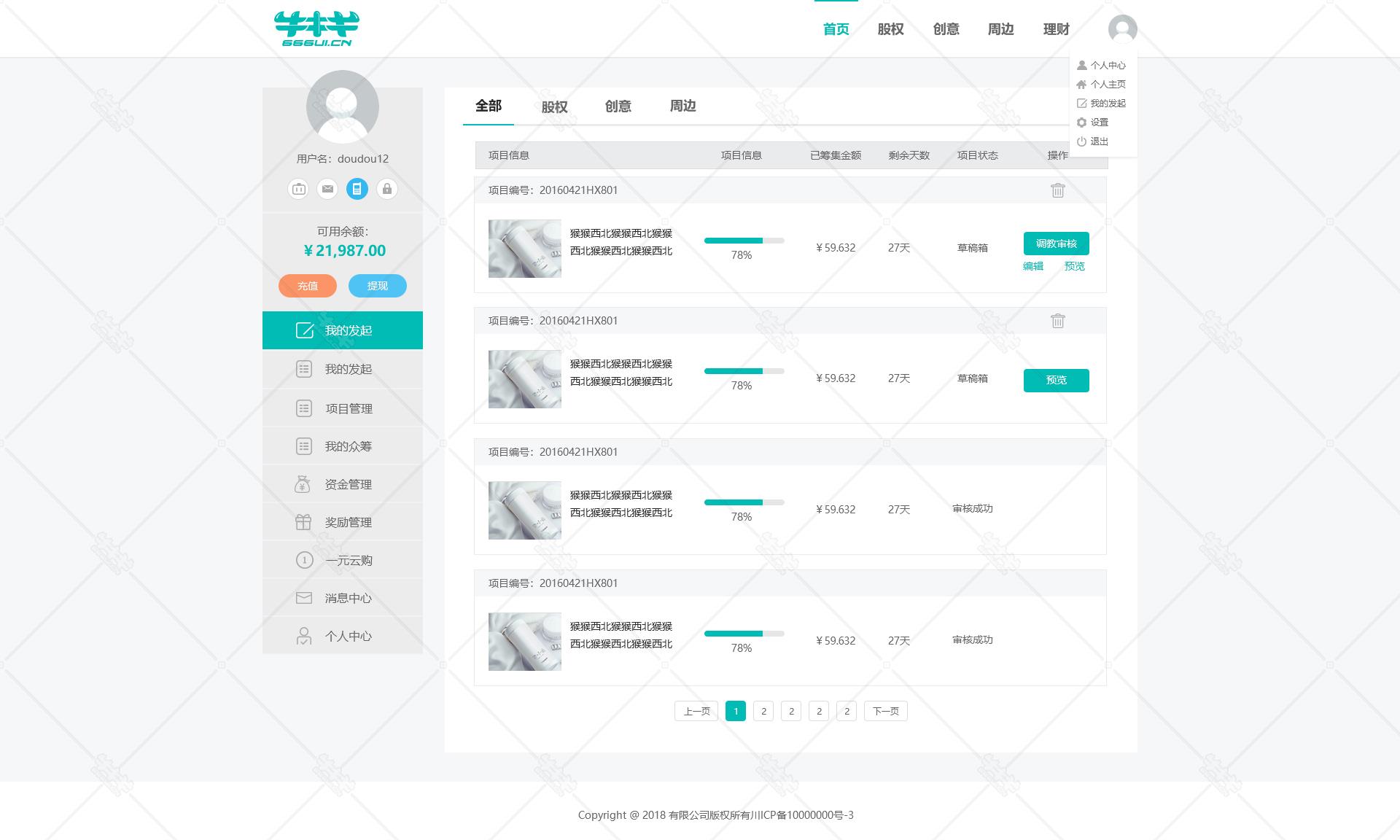Click the 操作 column header
The image size is (1400, 840).
tap(1057, 155)
